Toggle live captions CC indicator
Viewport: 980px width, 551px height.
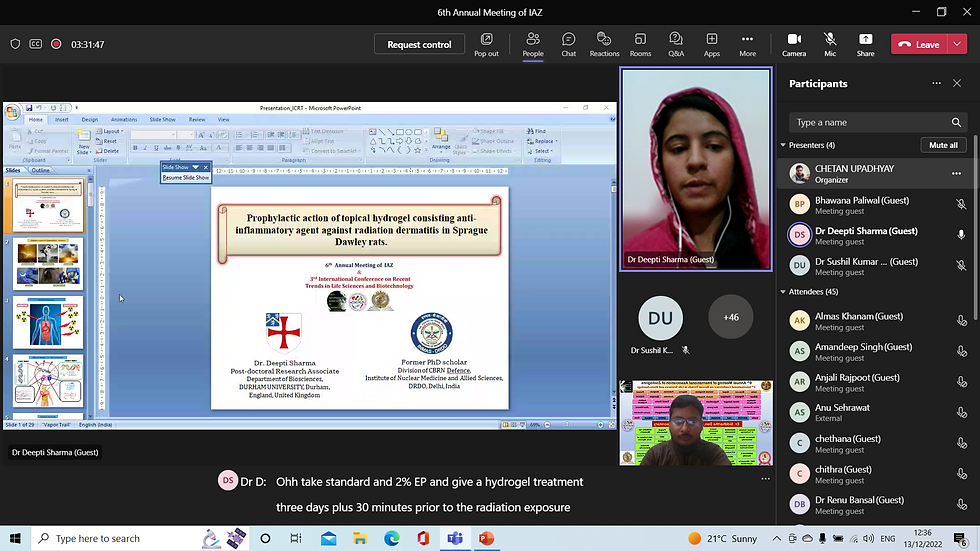36,45
